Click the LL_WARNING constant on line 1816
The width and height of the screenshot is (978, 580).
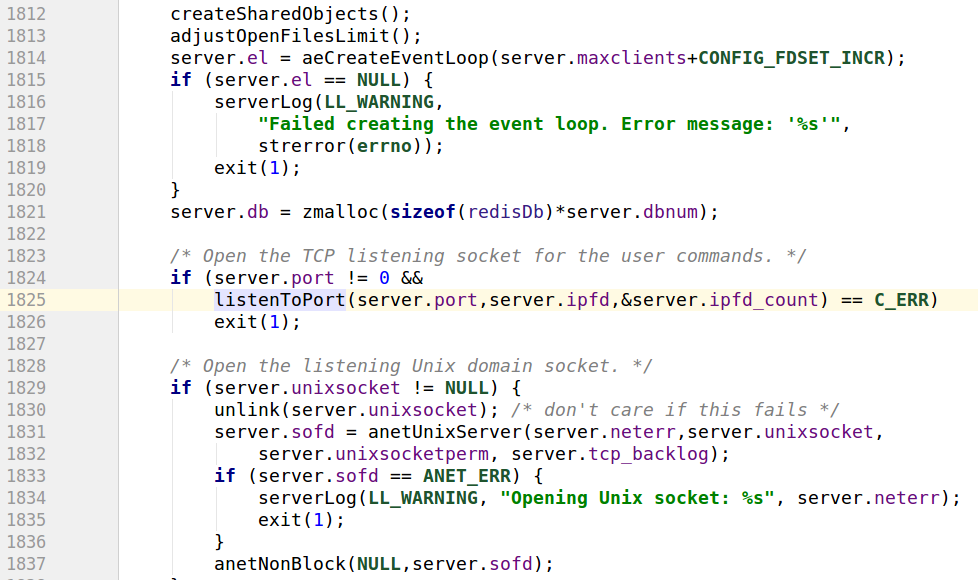(x=379, y=102)
